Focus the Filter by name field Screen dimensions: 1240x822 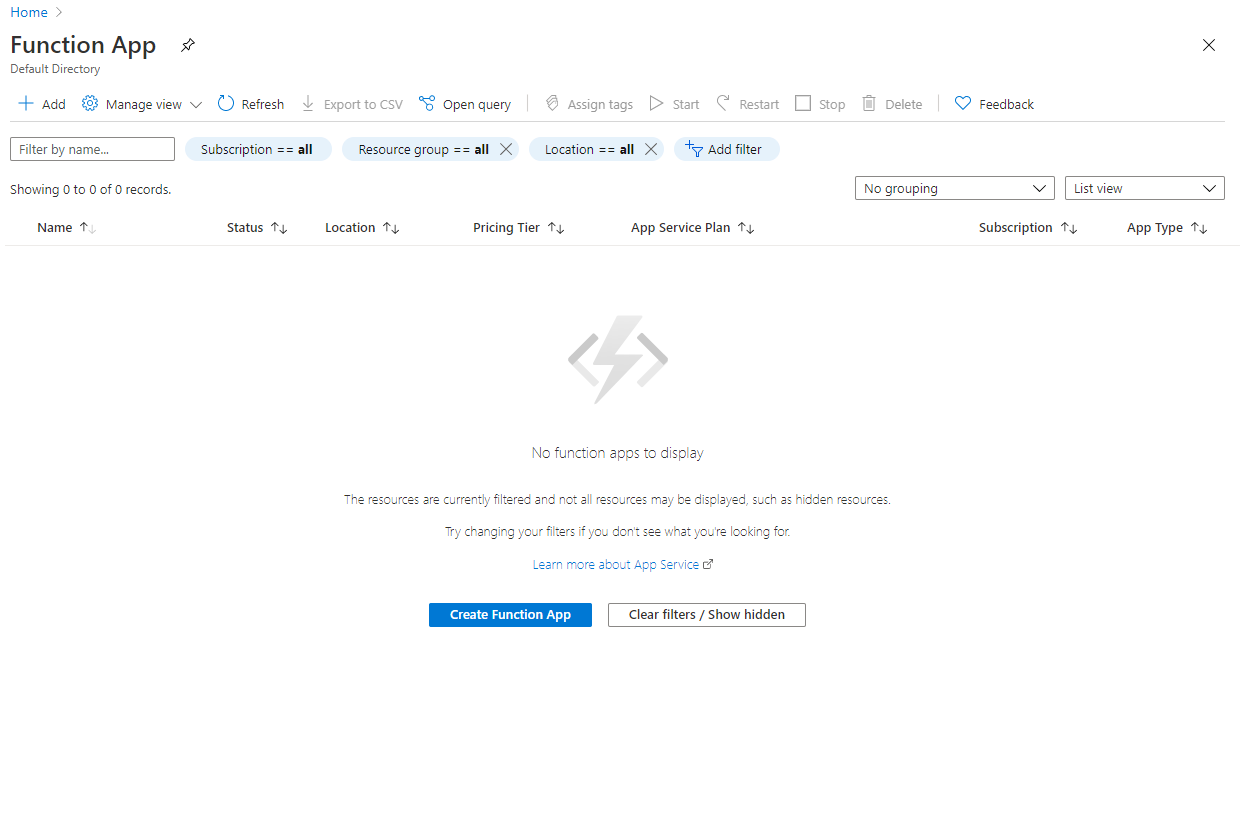coord(92,149)
